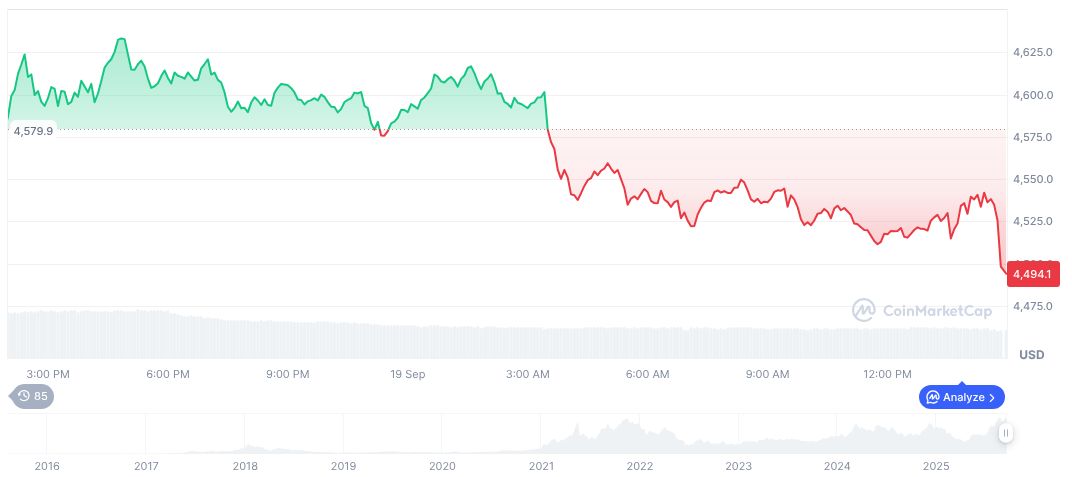Click the 19 Sep date marker on the time axis
This screenshot has height=477, width=1072.
click(408, 374)
